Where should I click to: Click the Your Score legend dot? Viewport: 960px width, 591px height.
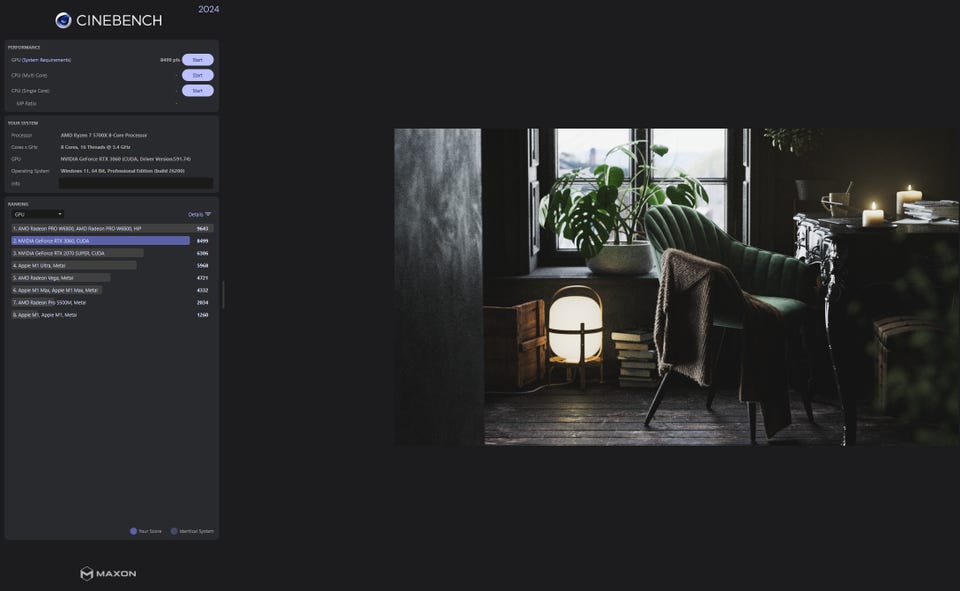(x=133, y=531)
